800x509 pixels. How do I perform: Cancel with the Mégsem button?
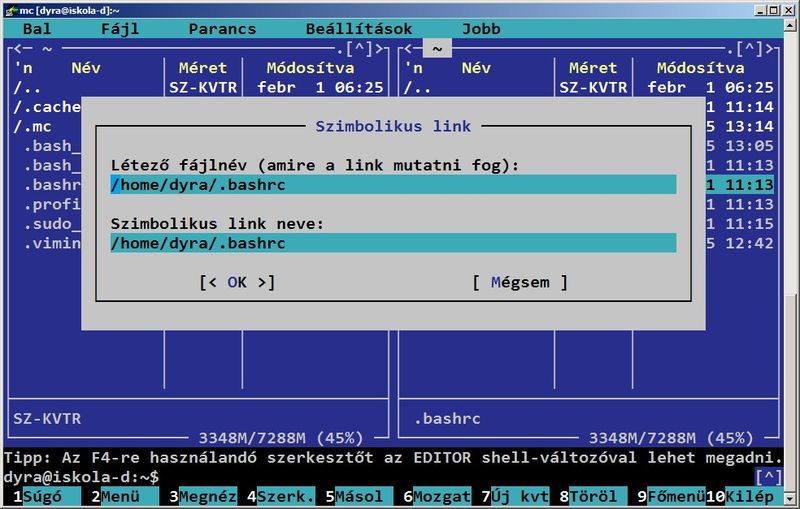click(x=520, y=282)
